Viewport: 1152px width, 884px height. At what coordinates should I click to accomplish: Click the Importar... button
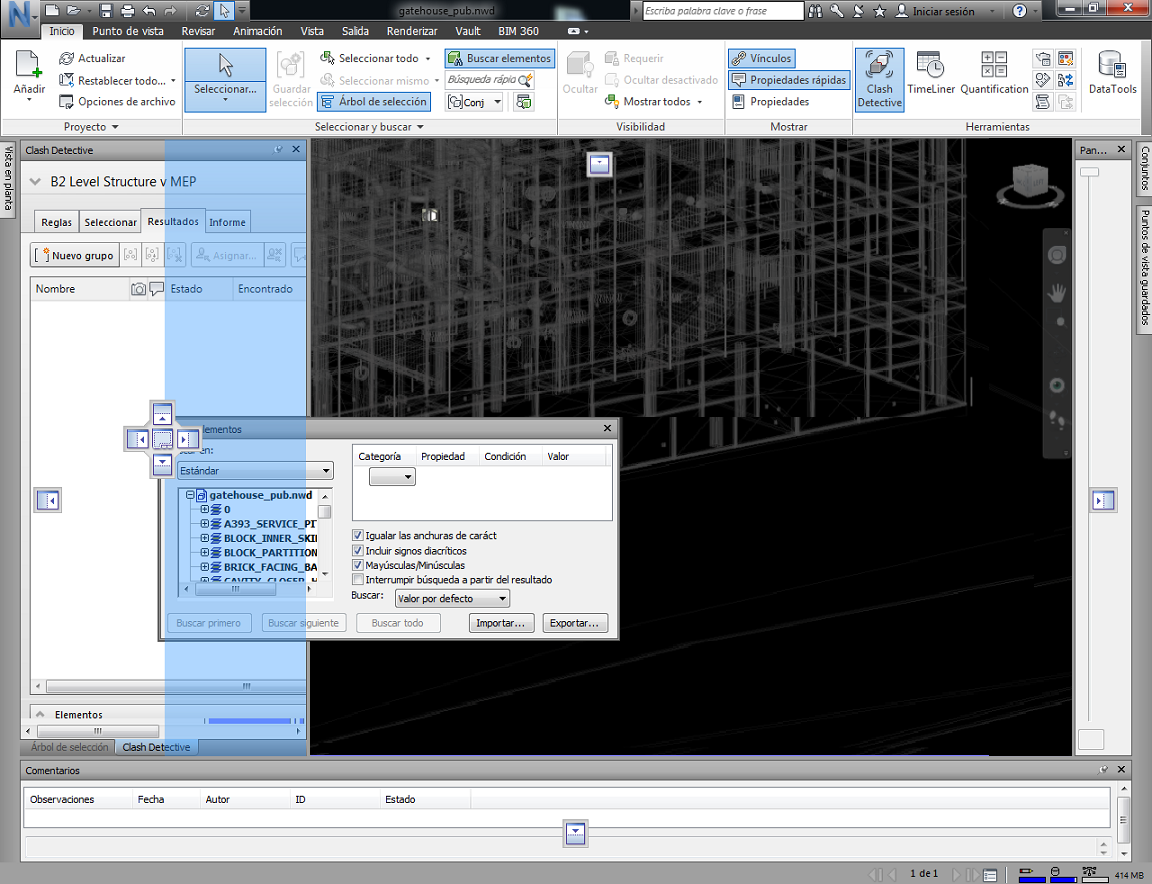501,623
